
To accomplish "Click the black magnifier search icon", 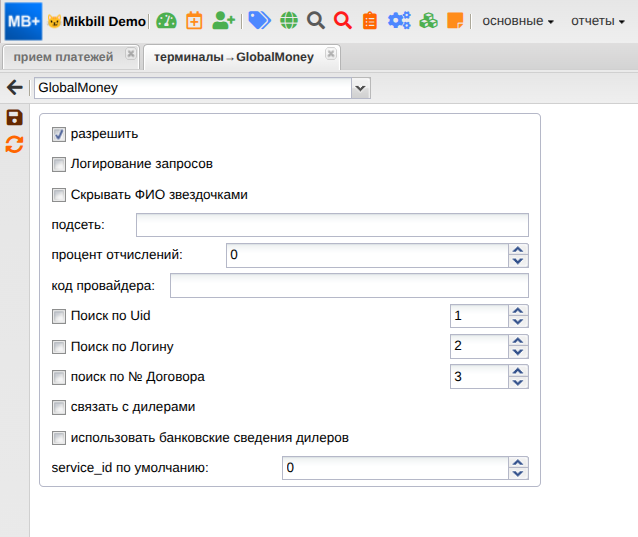I will coord(316,21).
